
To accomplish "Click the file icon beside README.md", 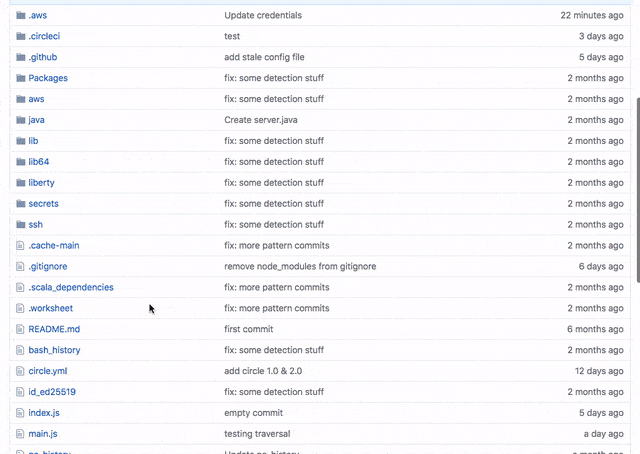I will point(20,329).
